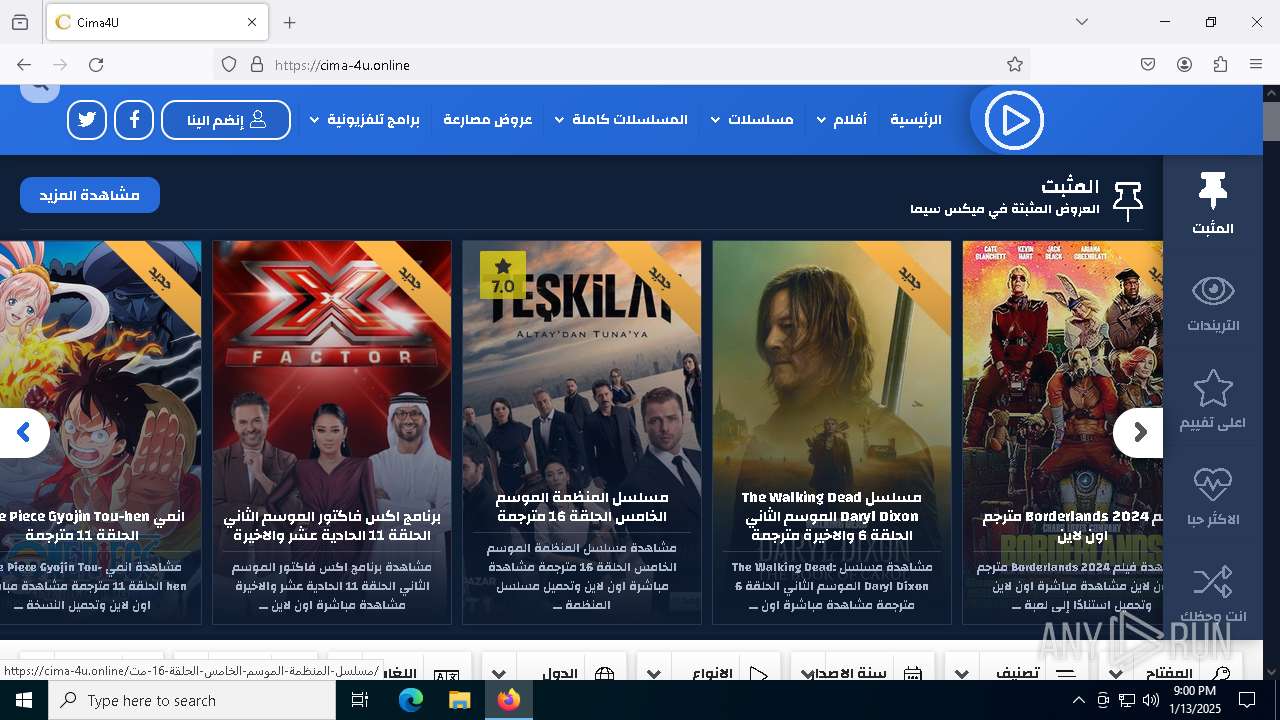Open One Piece Gyojin Tou-hen card

point(100,432)
